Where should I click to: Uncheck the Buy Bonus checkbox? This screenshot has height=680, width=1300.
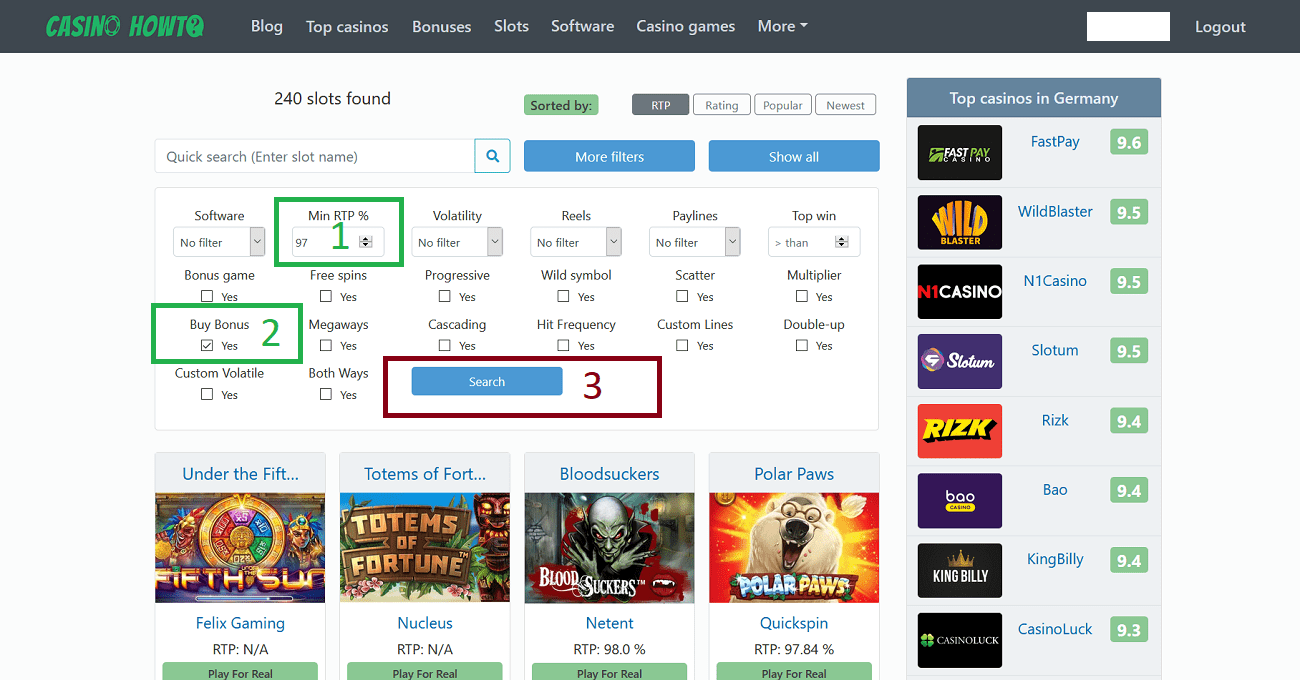(207, 345)
